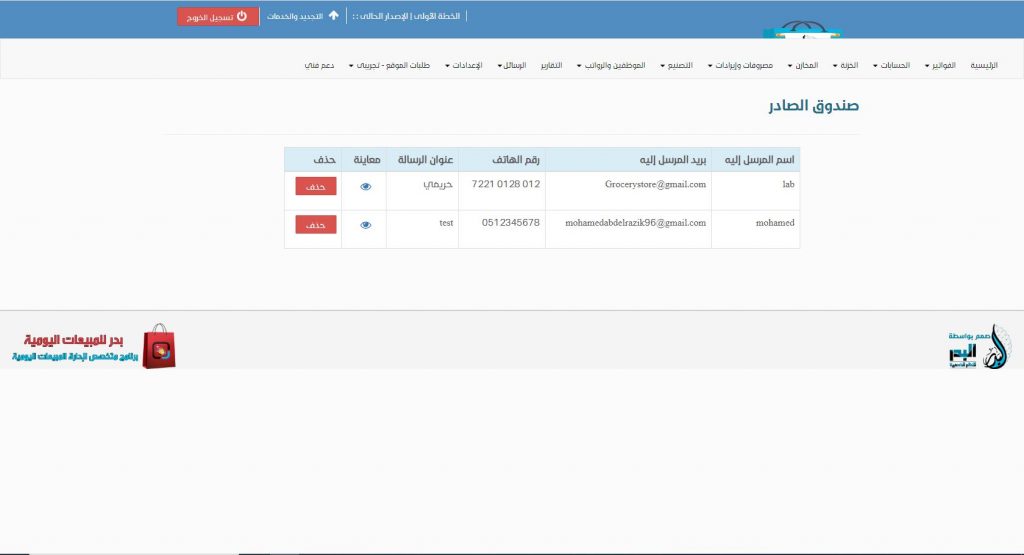Open the طلبات الموقع - تجريبى menu
The width and height of the screenshot is (1024, 555).
tap(389, 65)
